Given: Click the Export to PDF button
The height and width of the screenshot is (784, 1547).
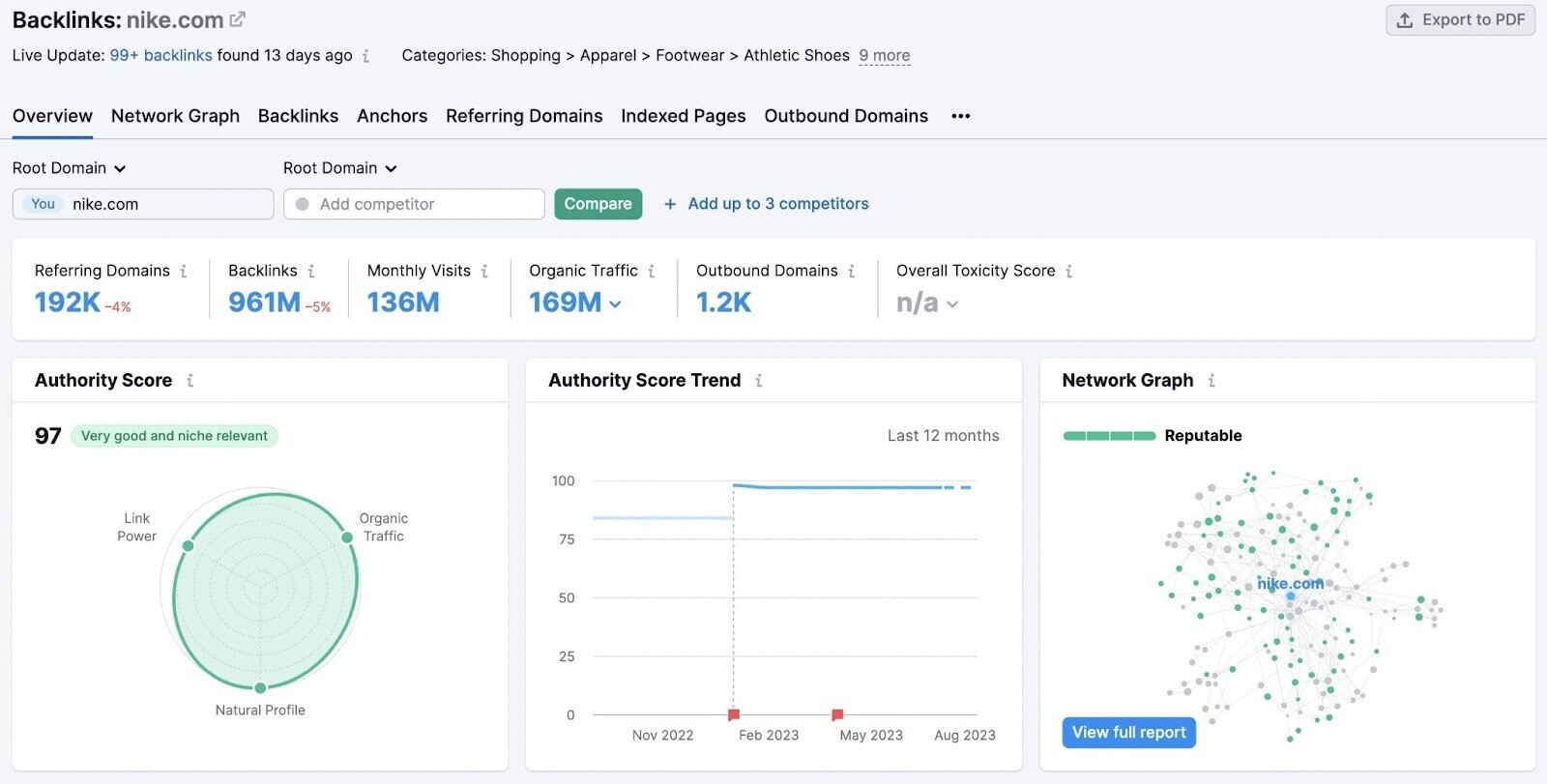Looking at the screenshot, I should tap(1460, 19).
